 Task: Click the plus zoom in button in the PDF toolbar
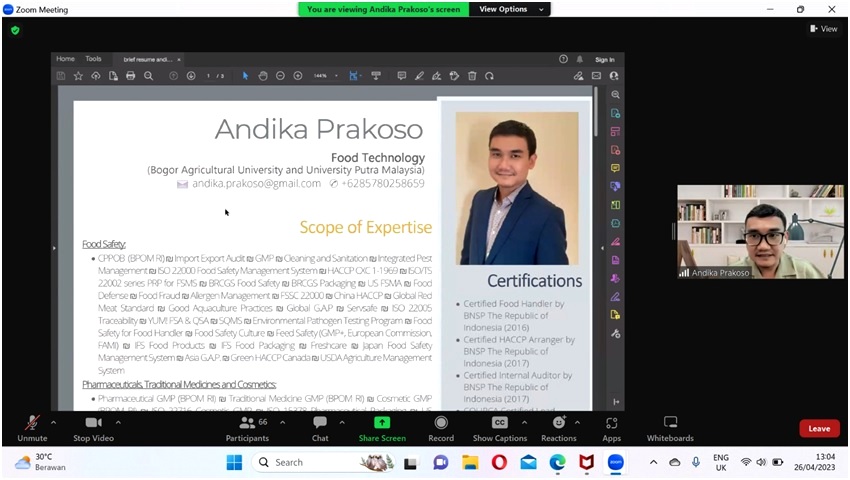[298, 76]
